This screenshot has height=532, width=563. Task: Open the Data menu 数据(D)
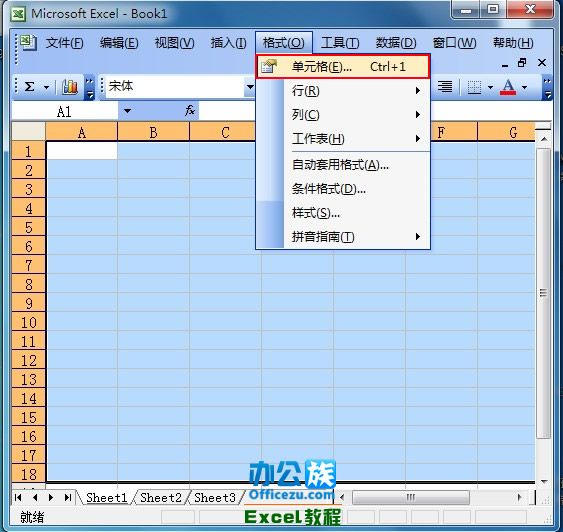click(396, 43)
